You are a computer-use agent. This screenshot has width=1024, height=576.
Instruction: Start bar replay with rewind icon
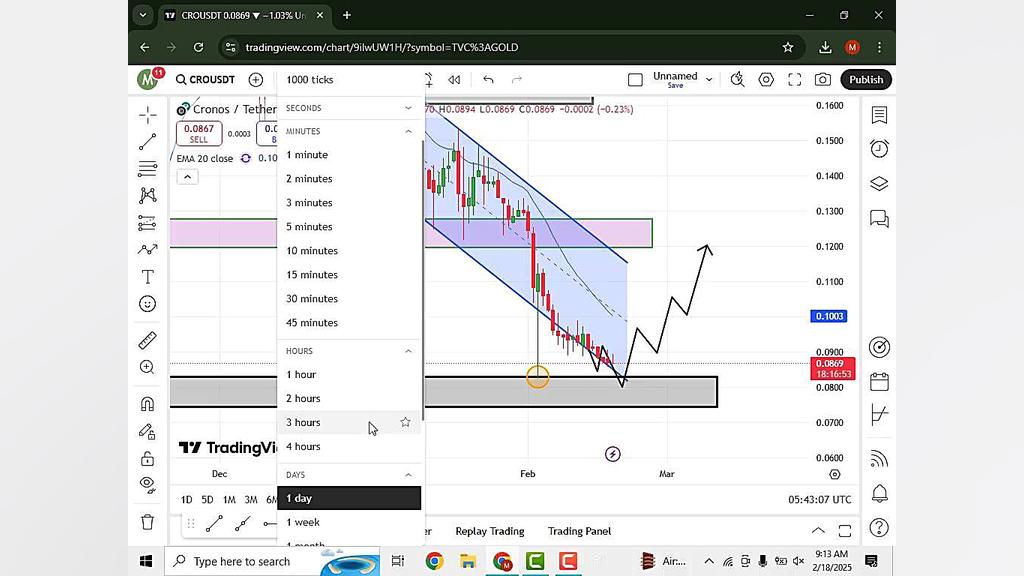coord(454,80)
